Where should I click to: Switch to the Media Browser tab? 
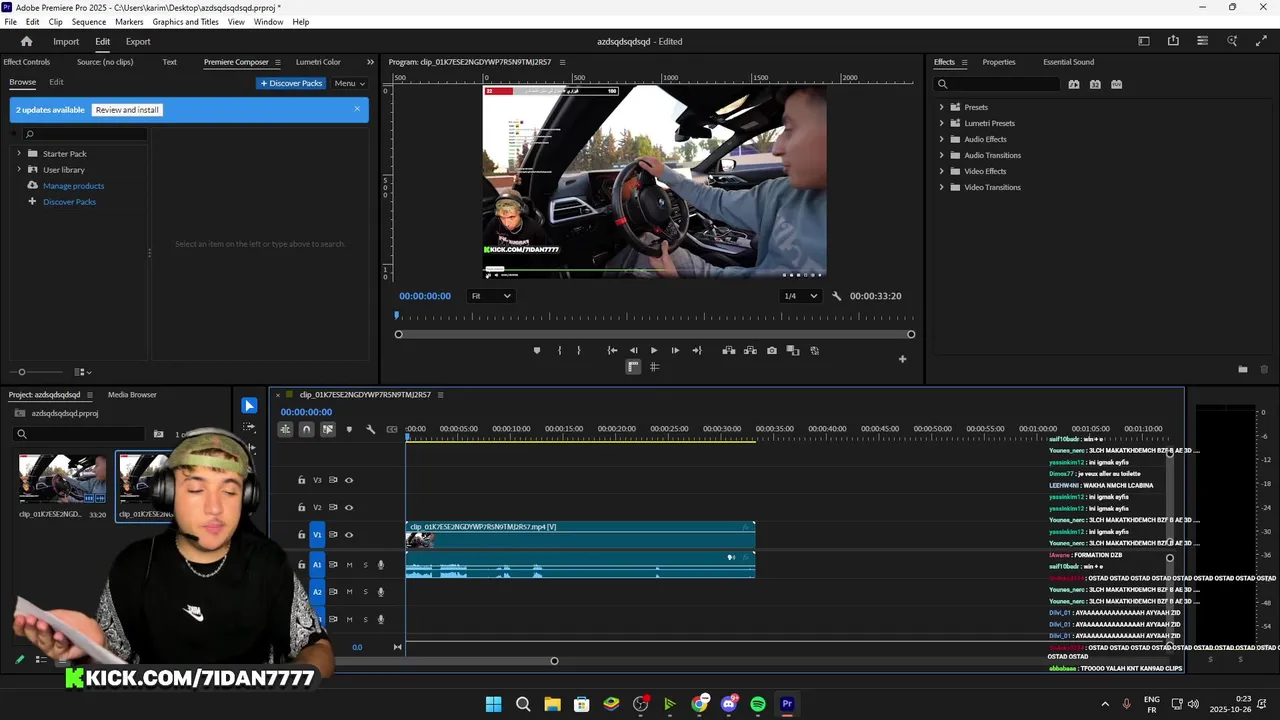[132, 395]
